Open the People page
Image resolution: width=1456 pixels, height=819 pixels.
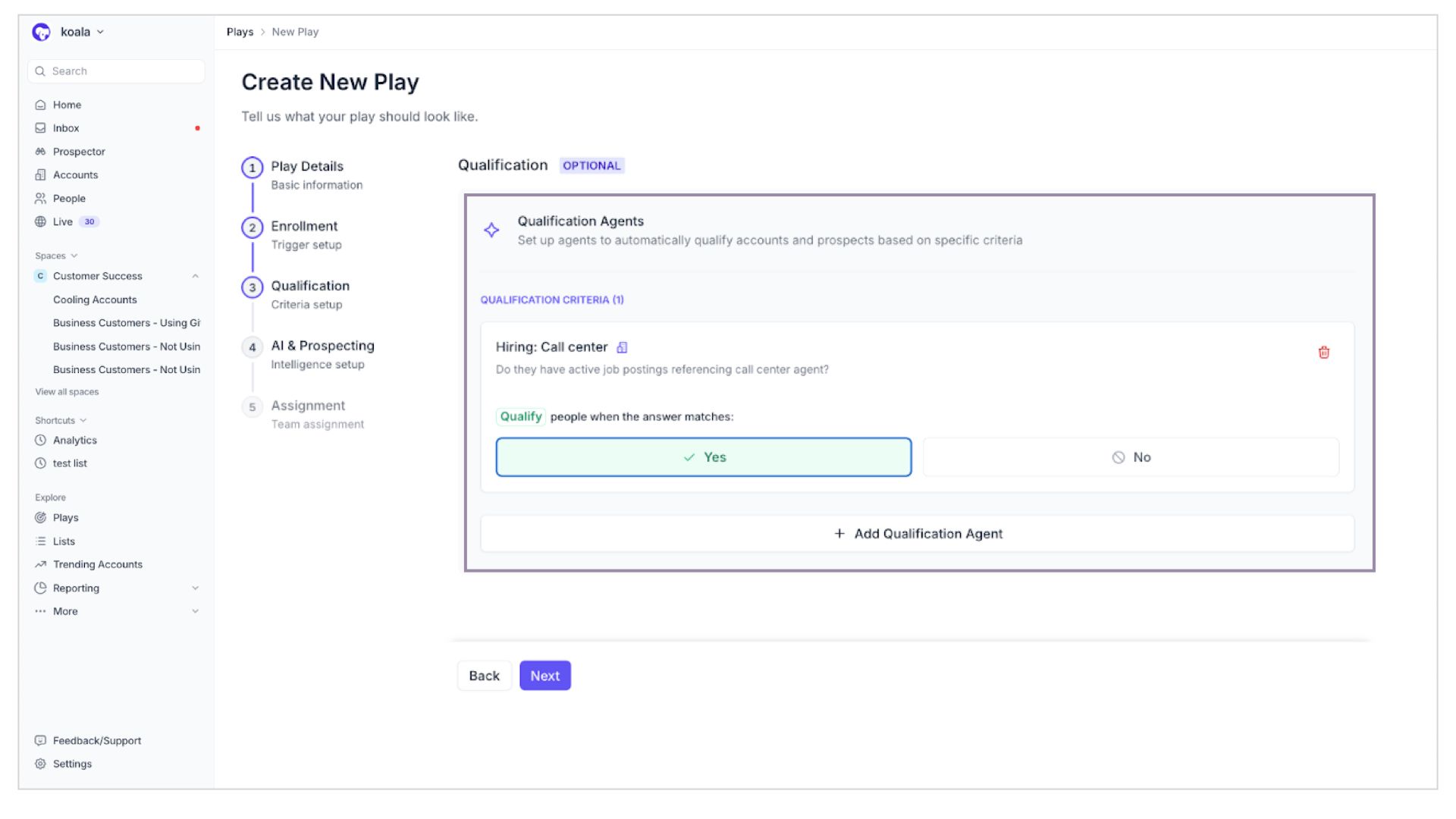coord(69,198)
